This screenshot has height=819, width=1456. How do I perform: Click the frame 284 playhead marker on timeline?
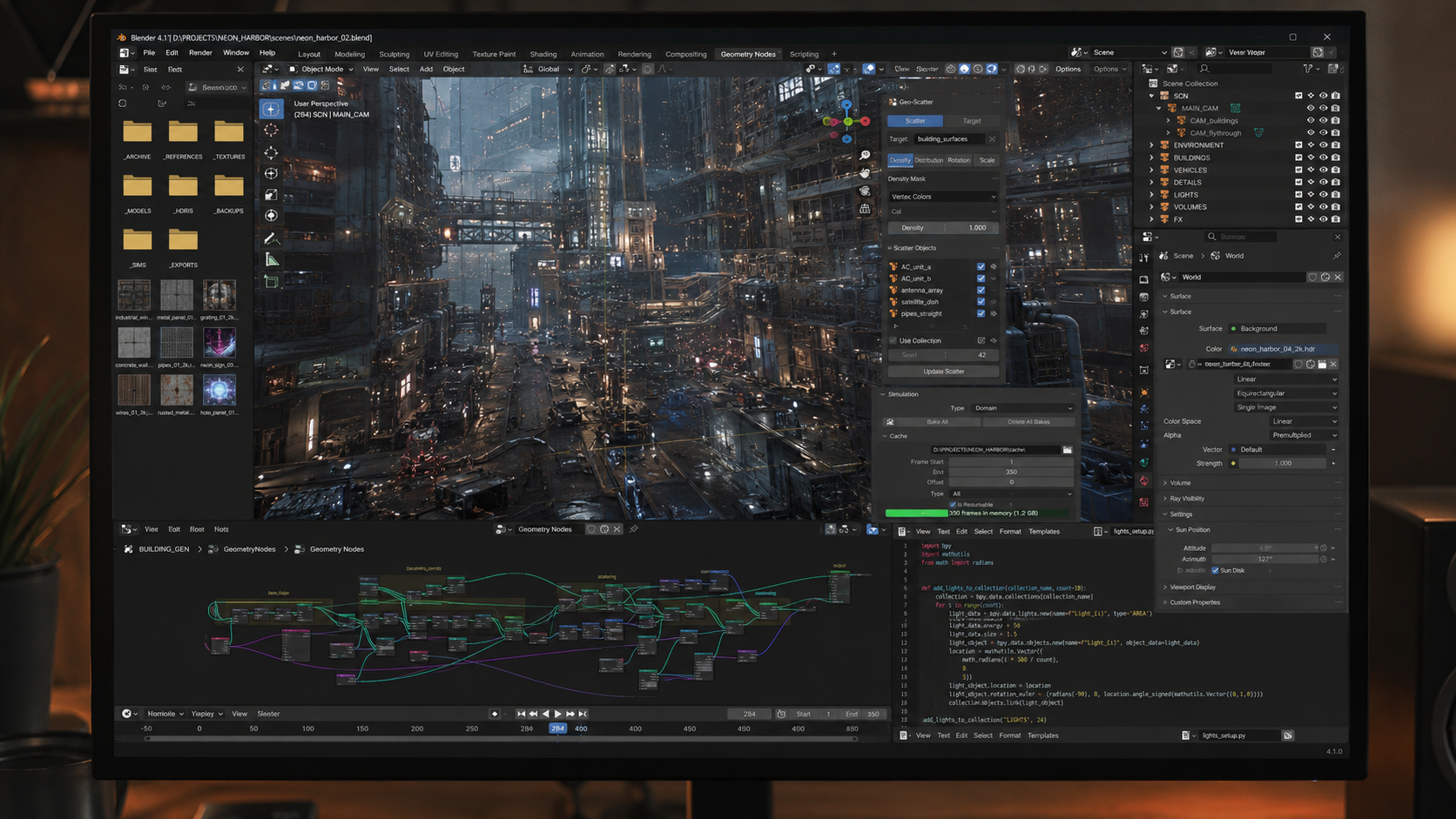click(557, 728)
